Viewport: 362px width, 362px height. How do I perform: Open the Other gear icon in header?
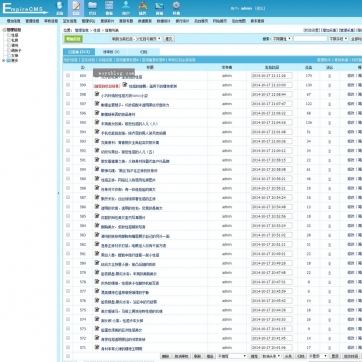176,8
